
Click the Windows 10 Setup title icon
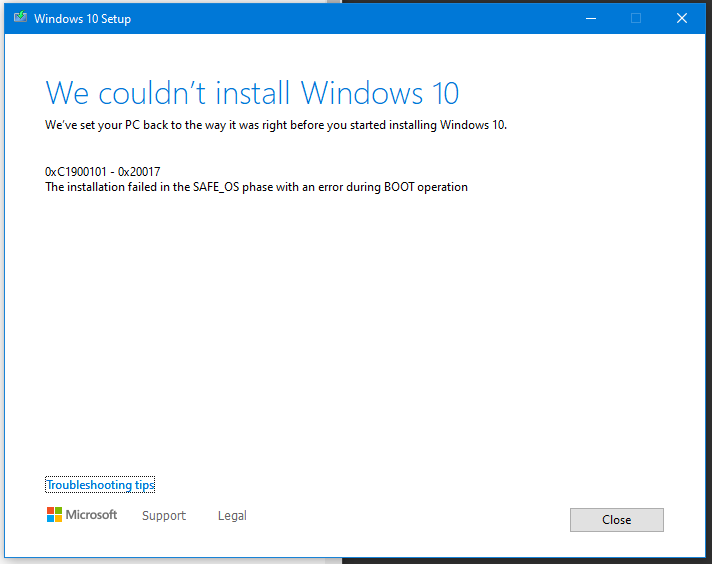(x=20, y=18)
